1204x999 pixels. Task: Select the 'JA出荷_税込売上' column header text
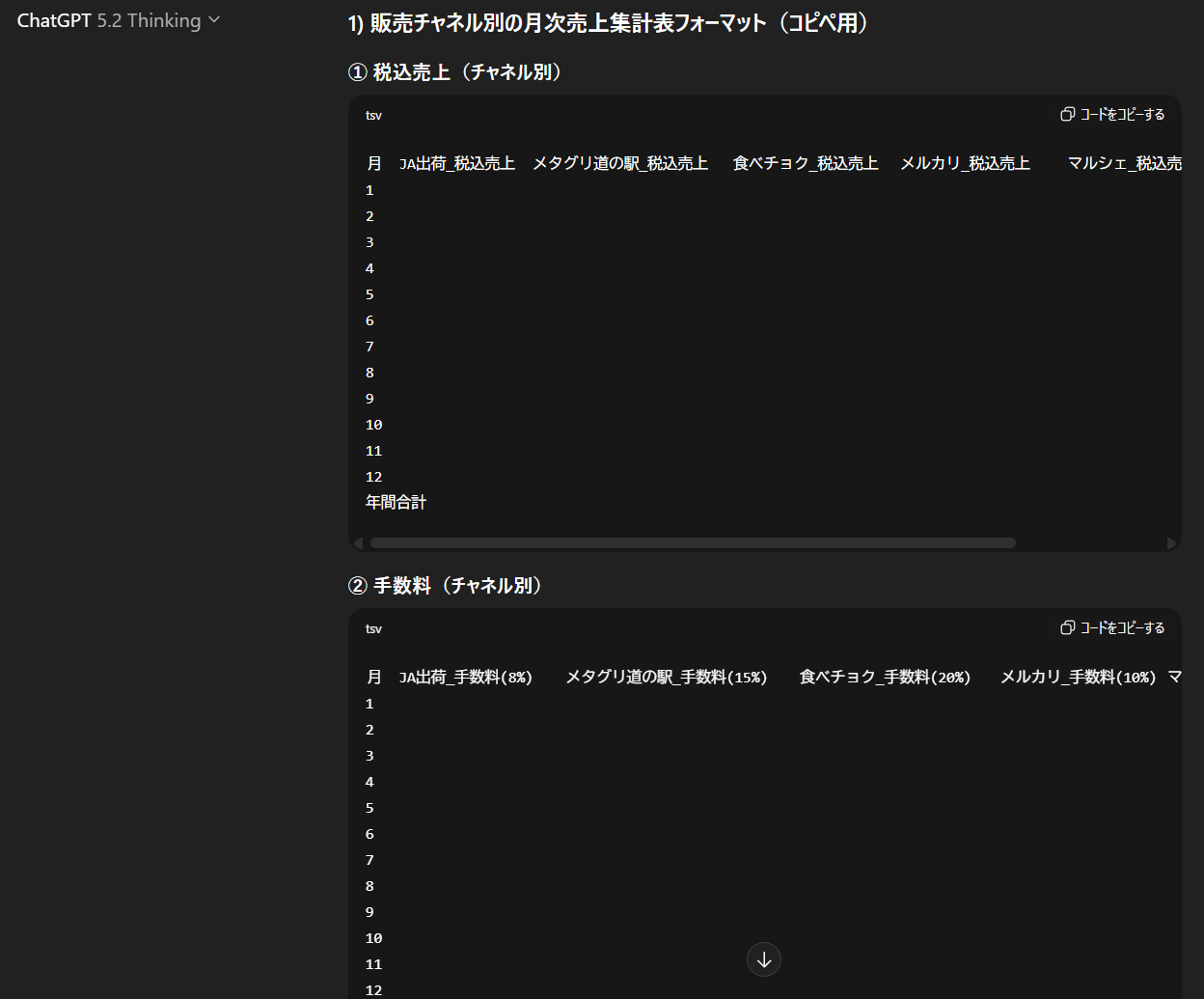(457, 162)
